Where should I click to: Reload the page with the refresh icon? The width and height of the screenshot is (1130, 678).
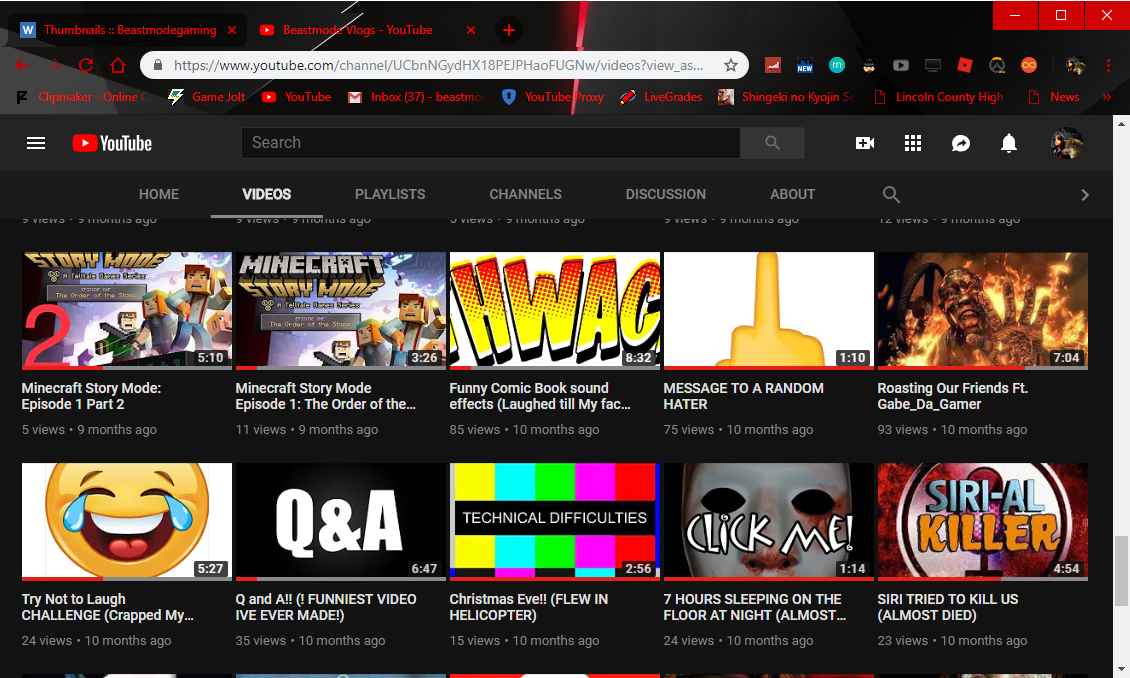pyautogui.click(x=86, y=66)
